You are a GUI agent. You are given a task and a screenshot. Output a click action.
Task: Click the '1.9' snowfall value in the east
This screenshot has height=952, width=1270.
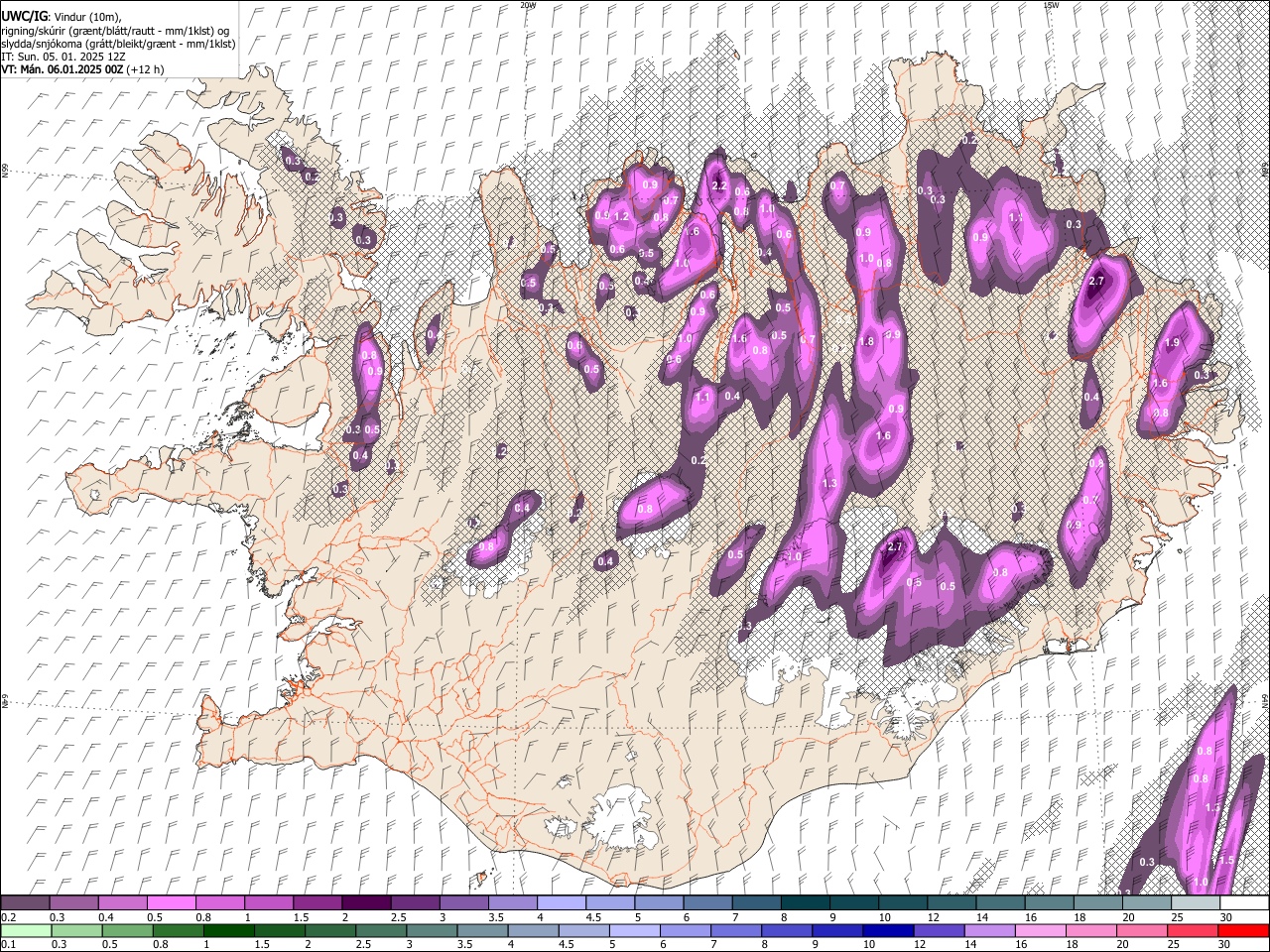1172,342
